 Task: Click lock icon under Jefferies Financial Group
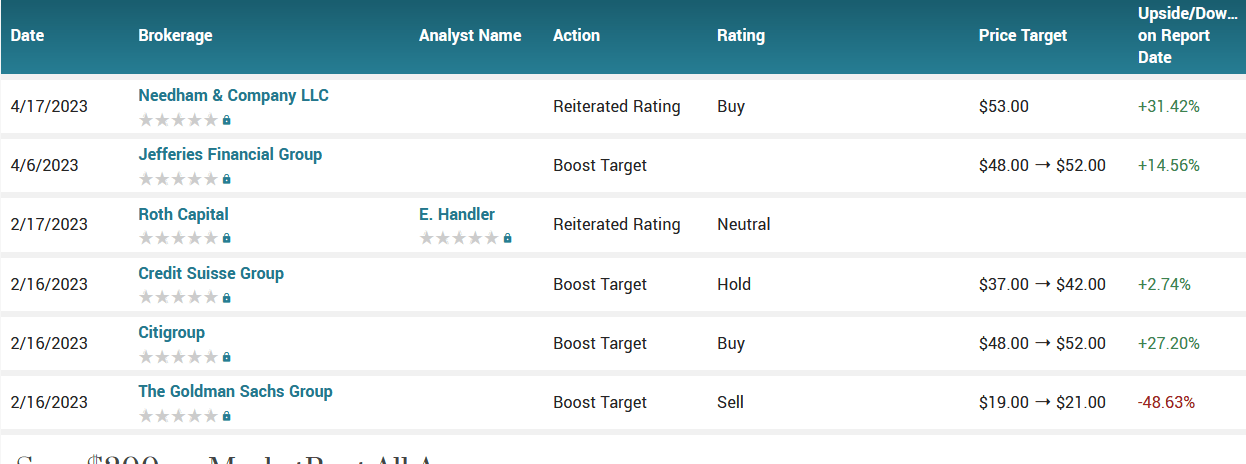pyautogui.click(x=227, y=179)
